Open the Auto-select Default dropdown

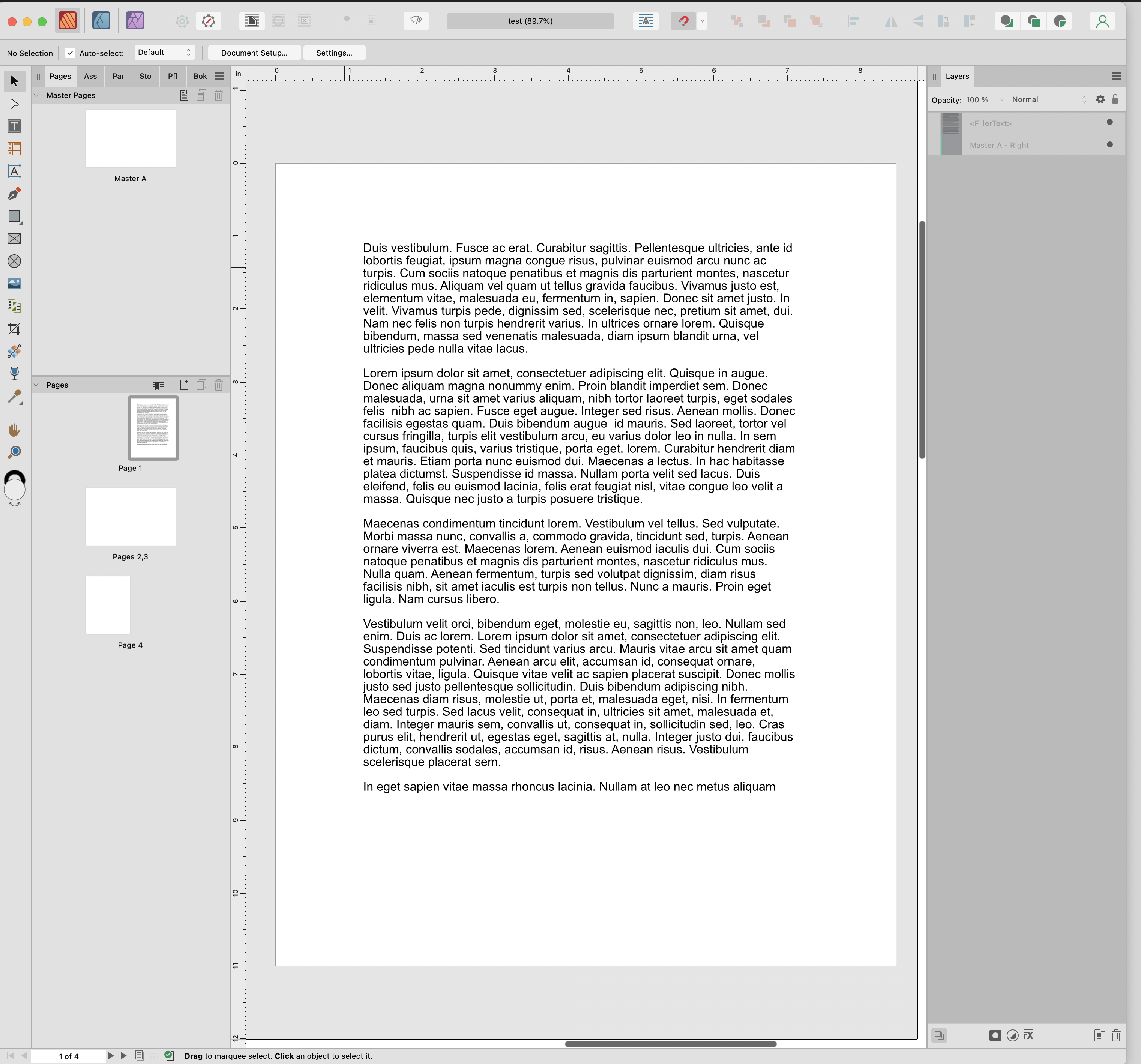(x=164, y=52)
